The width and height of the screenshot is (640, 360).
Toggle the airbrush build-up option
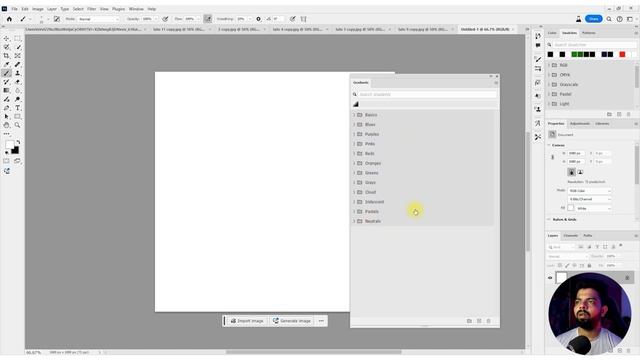point(208,19)
